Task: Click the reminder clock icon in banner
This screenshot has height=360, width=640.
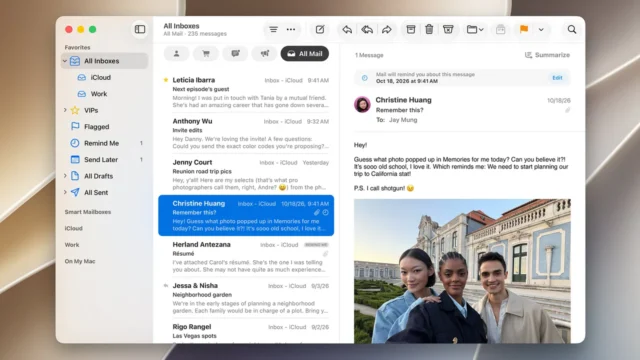Action: tap(364, 78)
